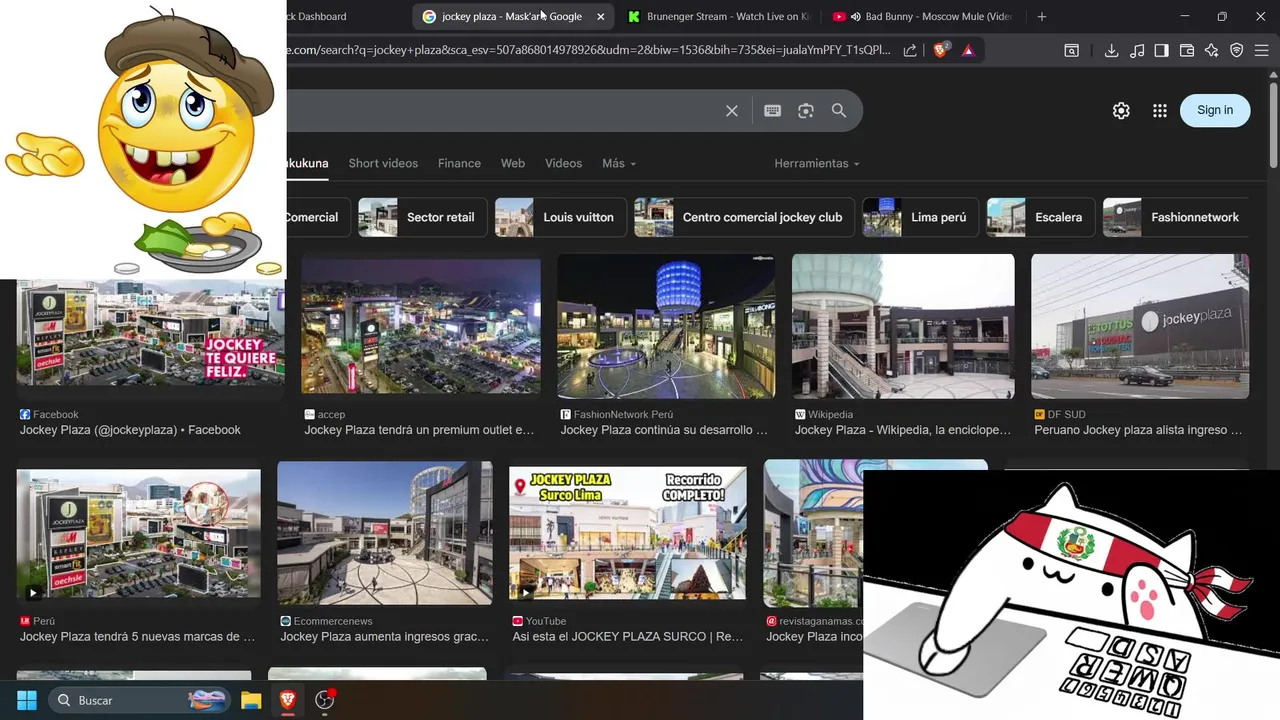Close the jockey plaza Google tab
This screenshot has height=720, width=1280.
[x=601, y=16]
